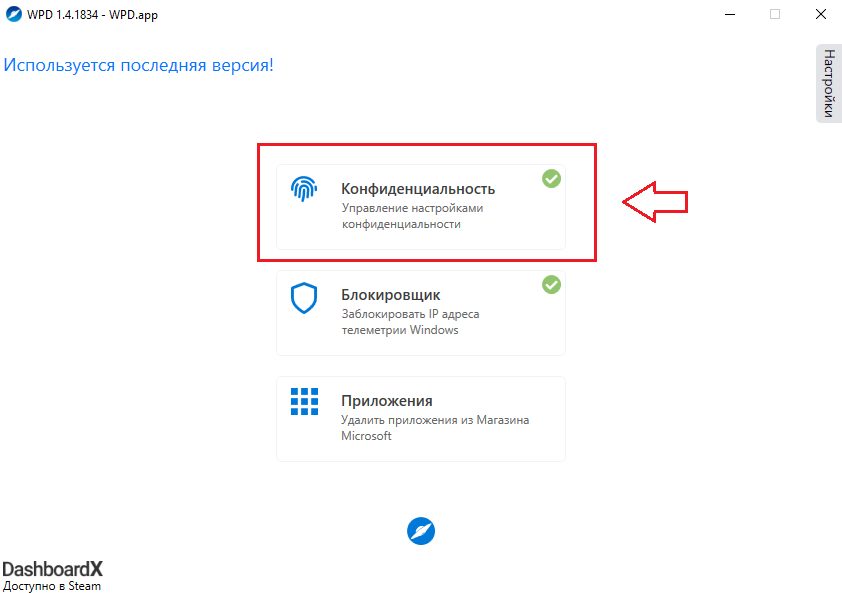Open the Конфиденциальность heading
Image resolution: width=842 pixels, height=593 pixels.
pyautogui.click(x=418, y=189)
